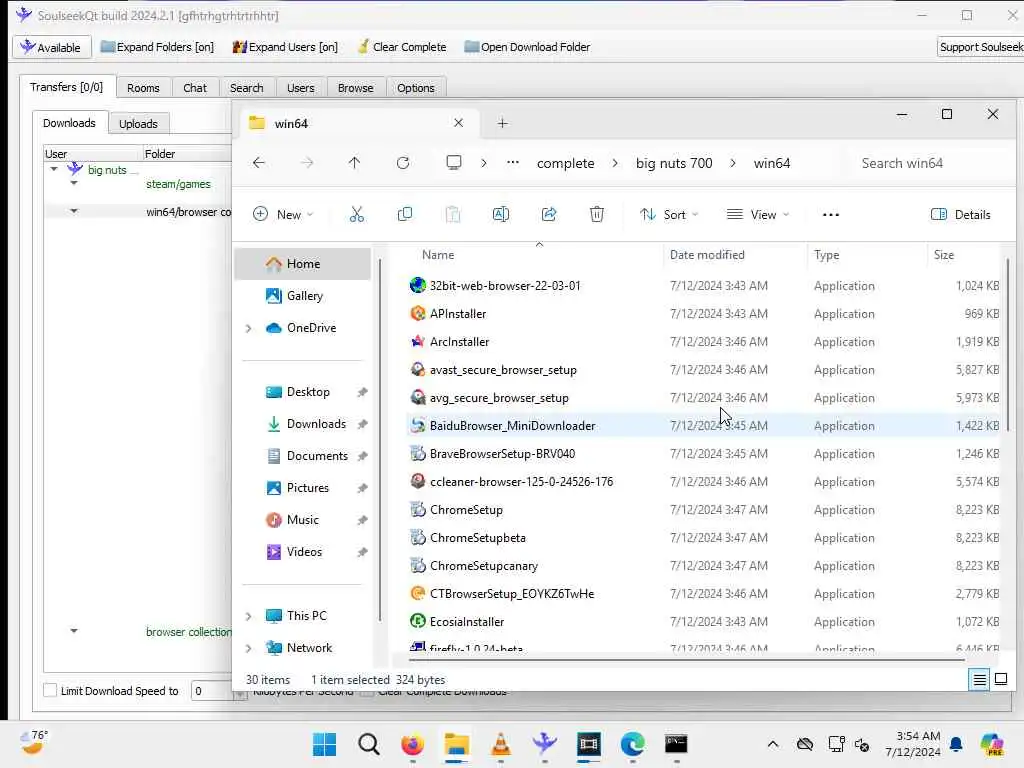Image resolution: width=1024 pixels, height=768 pixels.
Task: Select the 32bit-web-browser-22-03-01 globe icon
Action: [x=417, y=285]
